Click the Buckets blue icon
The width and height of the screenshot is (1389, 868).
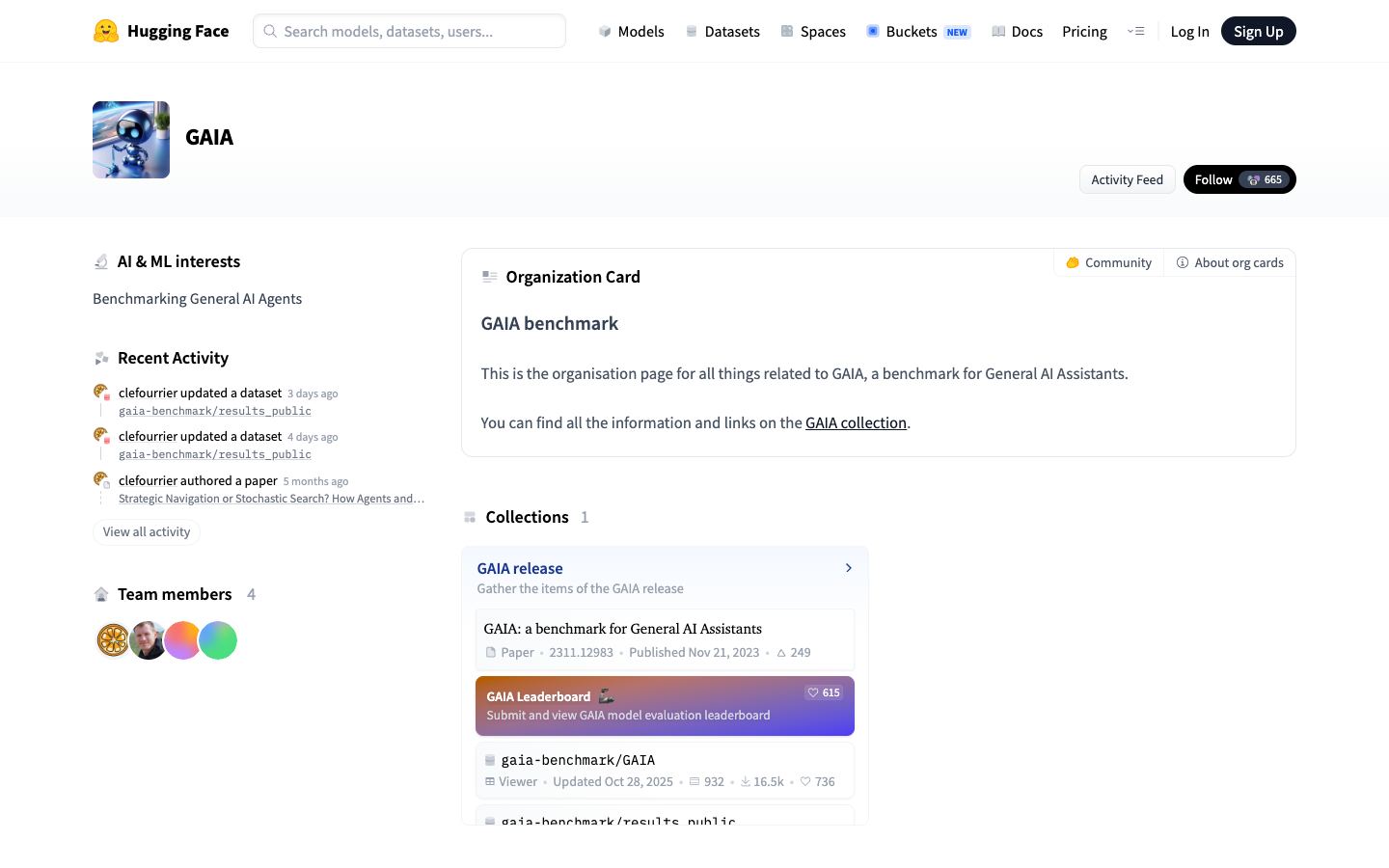point(873,31)
